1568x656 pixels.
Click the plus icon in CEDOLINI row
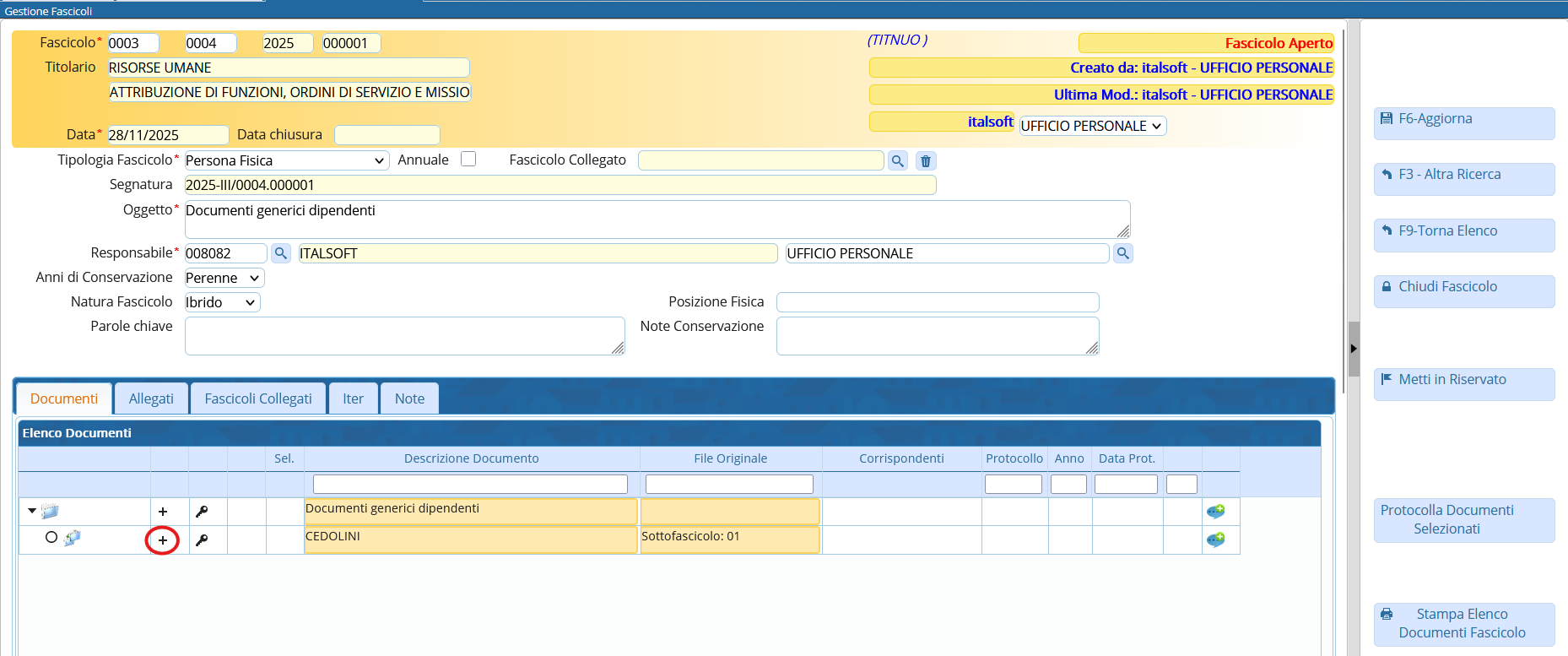pos(163,540)
